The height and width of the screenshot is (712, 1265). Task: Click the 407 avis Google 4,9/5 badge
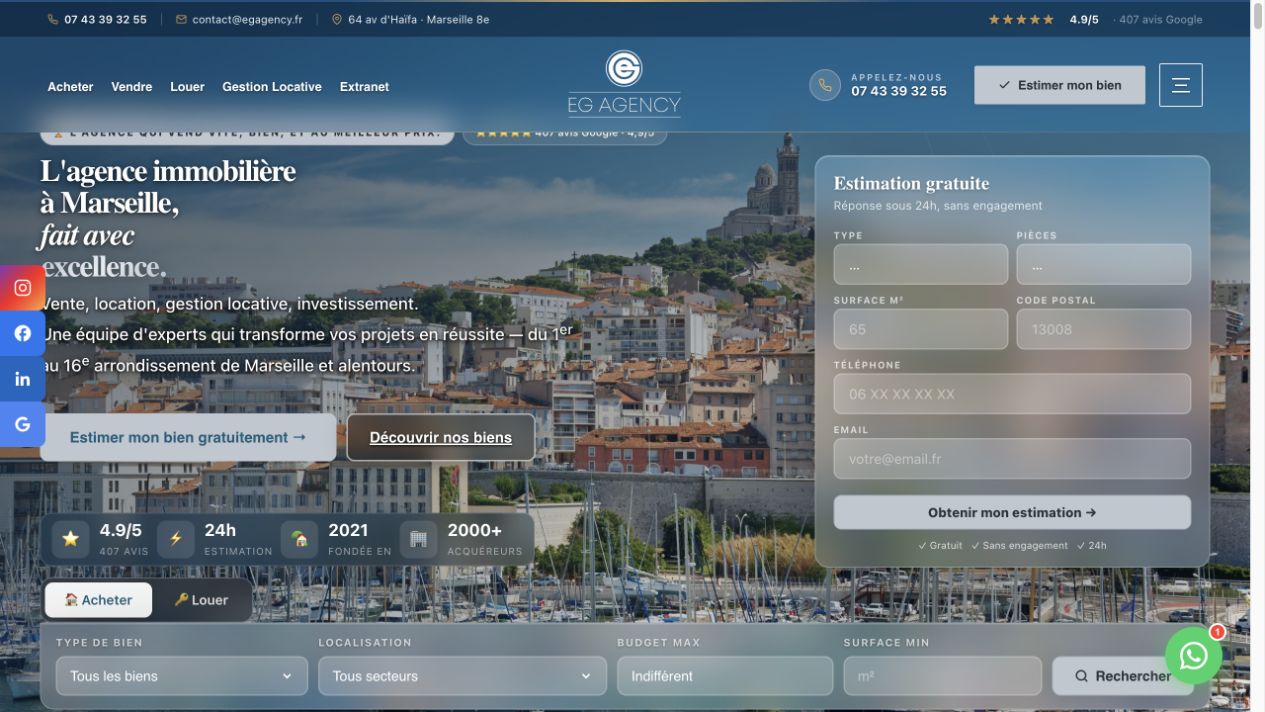(565, 132)
